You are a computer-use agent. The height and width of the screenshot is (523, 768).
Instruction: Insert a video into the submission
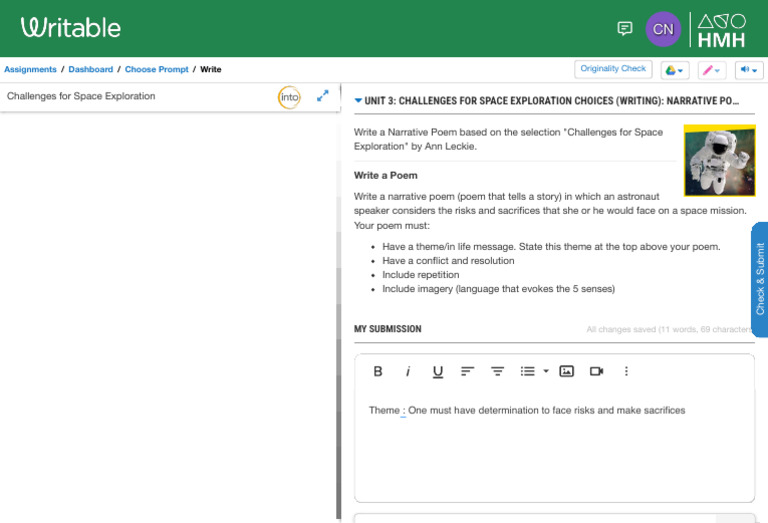597,371
